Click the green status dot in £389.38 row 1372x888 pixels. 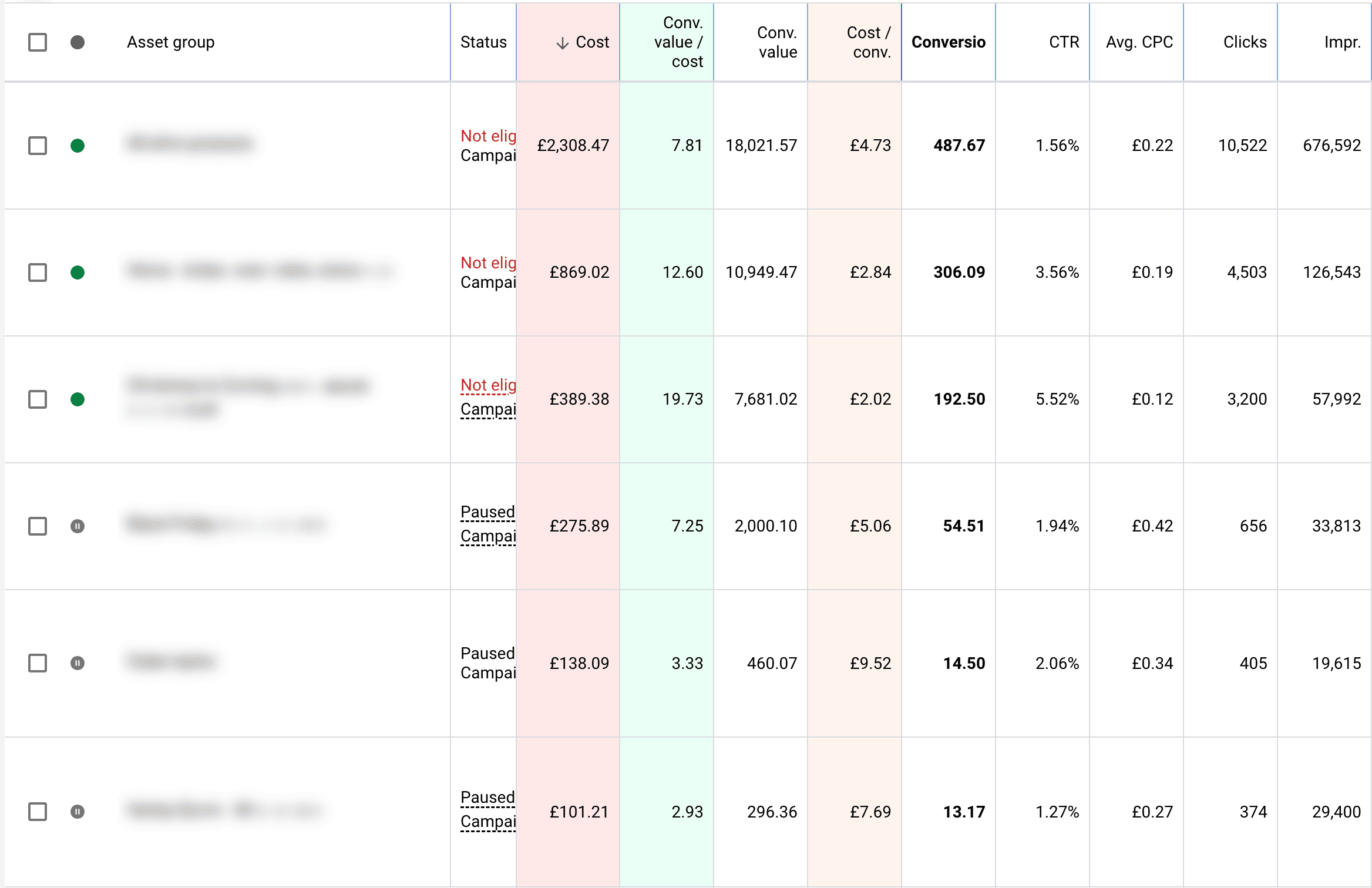(78, 399)
